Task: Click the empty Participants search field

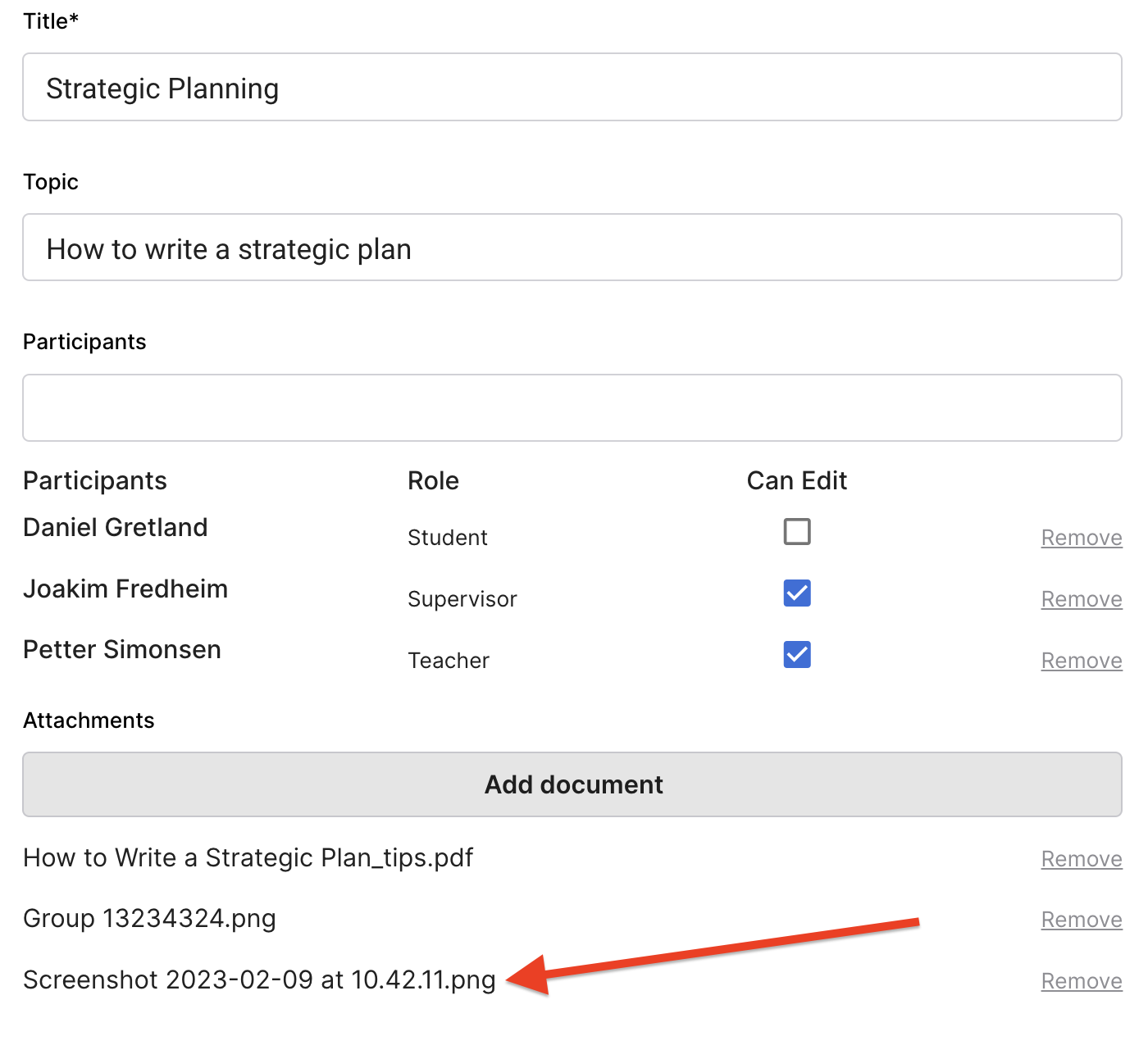Action: click(572, 408)
